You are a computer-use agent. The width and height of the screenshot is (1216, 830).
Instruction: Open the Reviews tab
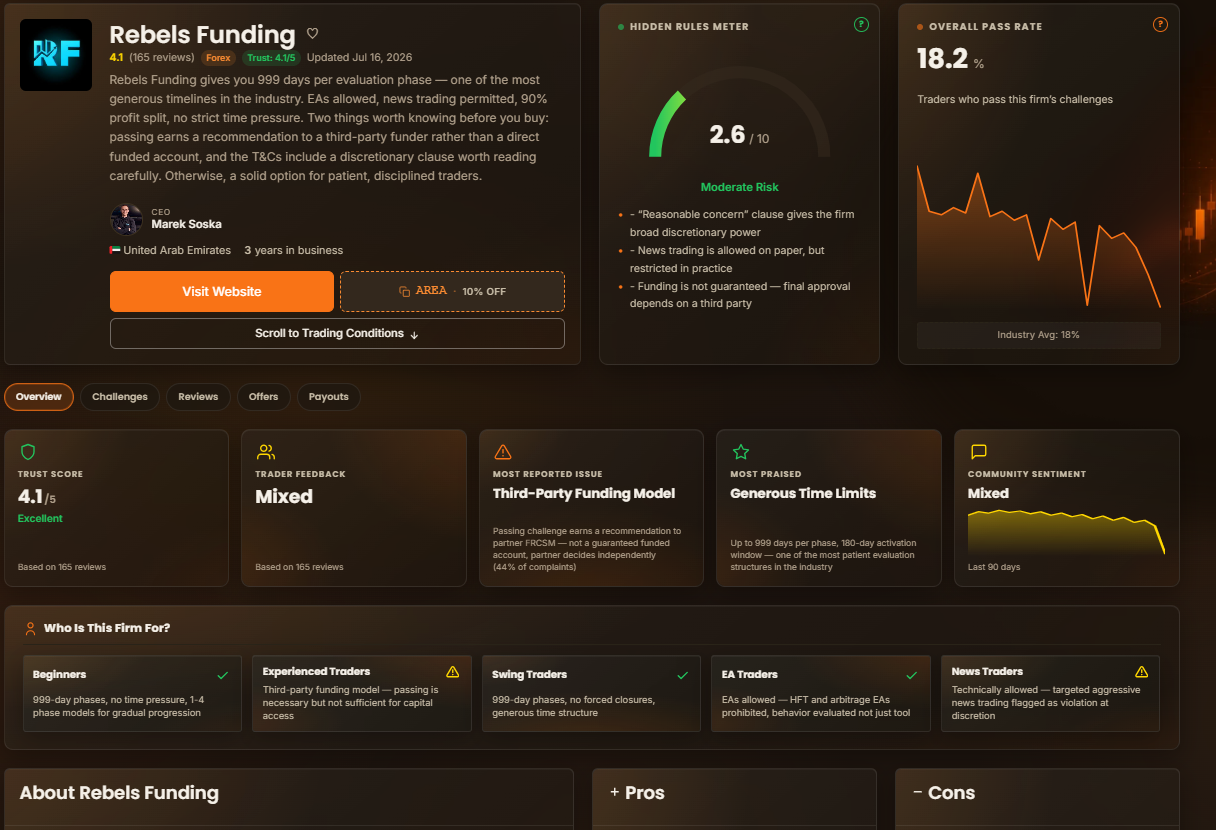198,397
